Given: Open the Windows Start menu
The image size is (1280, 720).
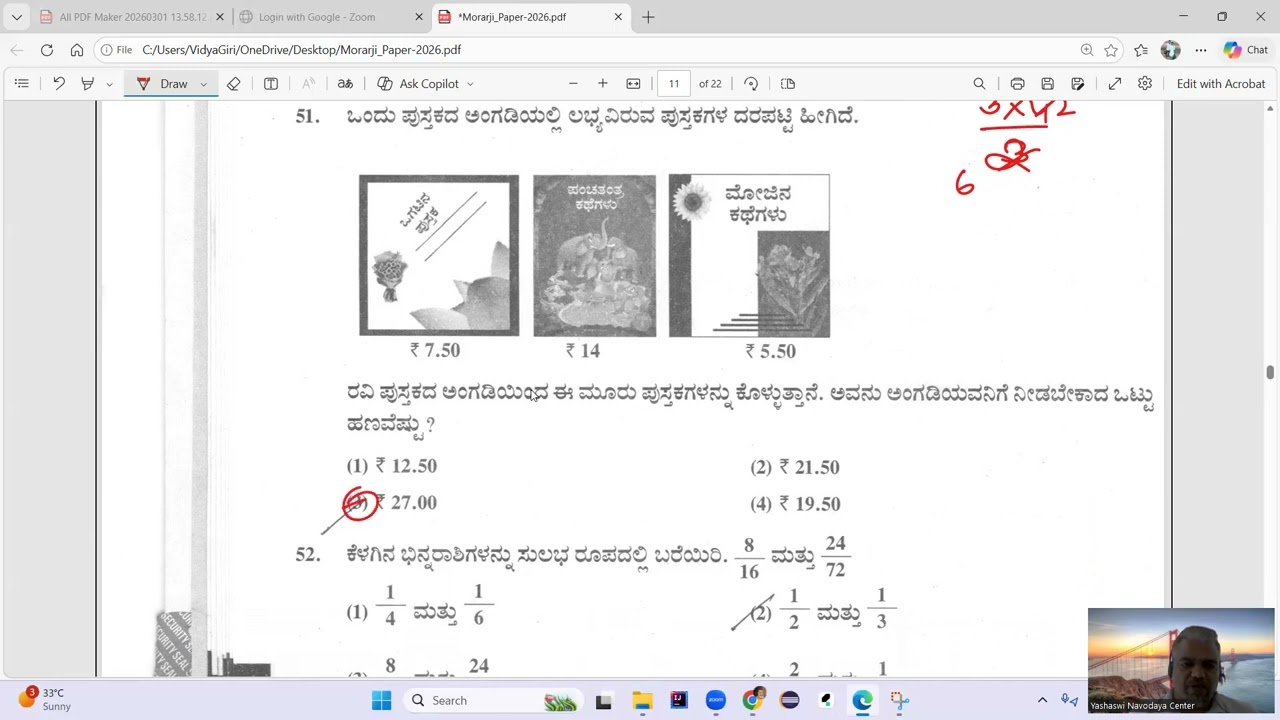Looking at the screenshot, I should 381,700.
